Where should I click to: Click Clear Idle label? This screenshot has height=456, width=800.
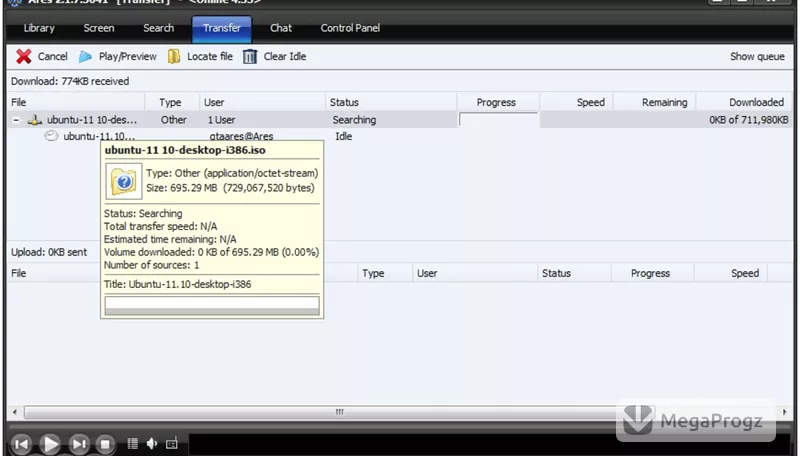pos(285,57)
